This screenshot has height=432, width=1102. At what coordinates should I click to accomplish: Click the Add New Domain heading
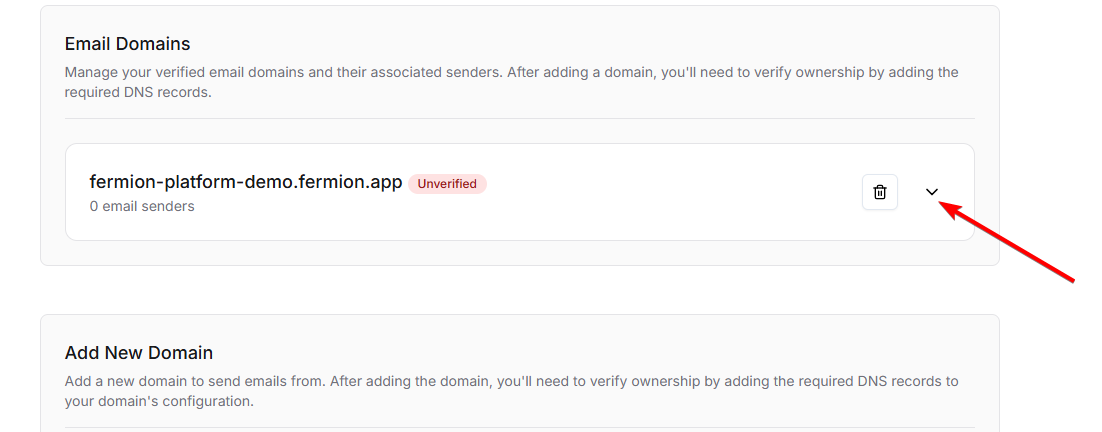tap(138, 352)
